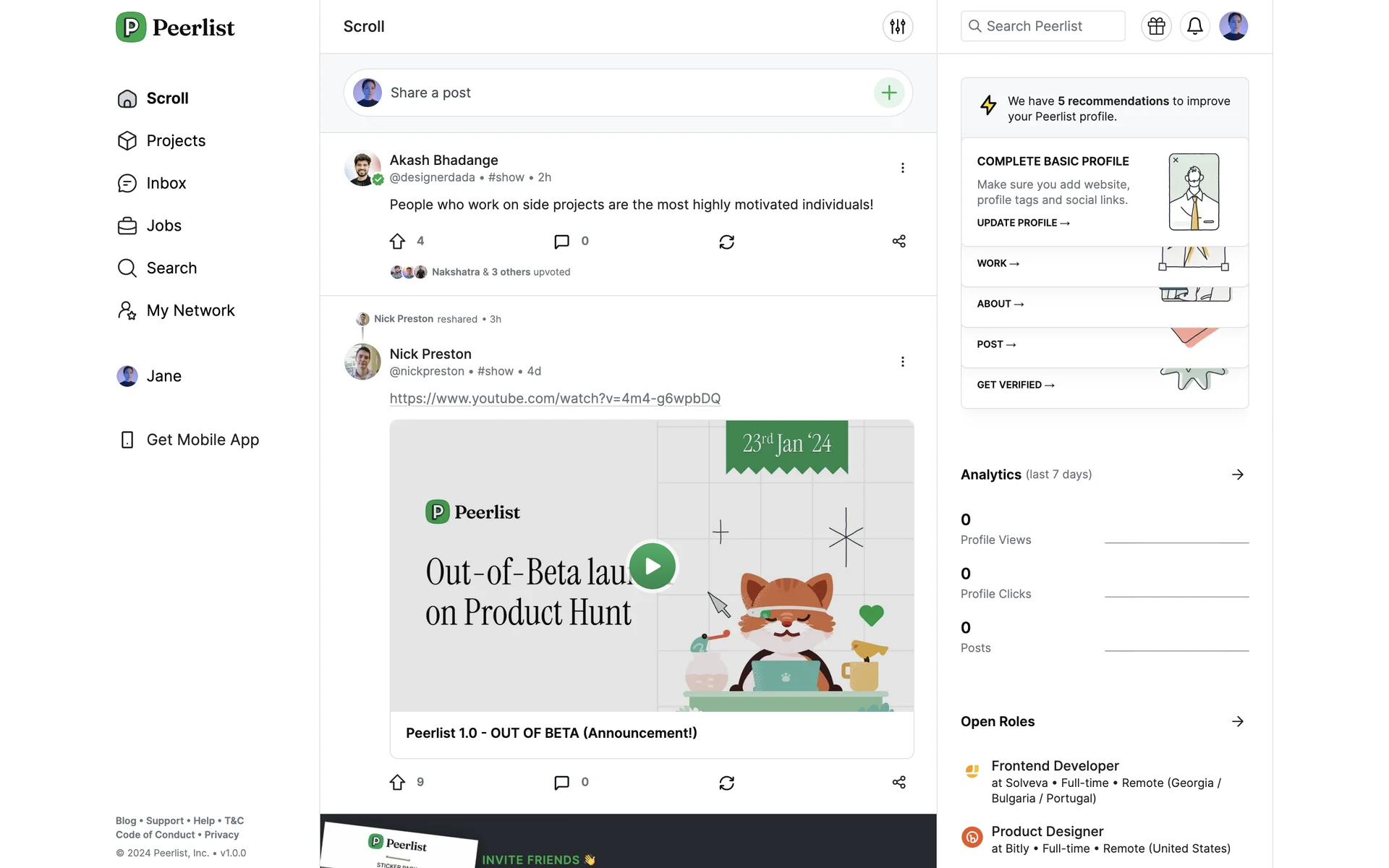Focus the Search Peerlist field
Viewport: 1389px width, 868px height.
[1042, 26]
